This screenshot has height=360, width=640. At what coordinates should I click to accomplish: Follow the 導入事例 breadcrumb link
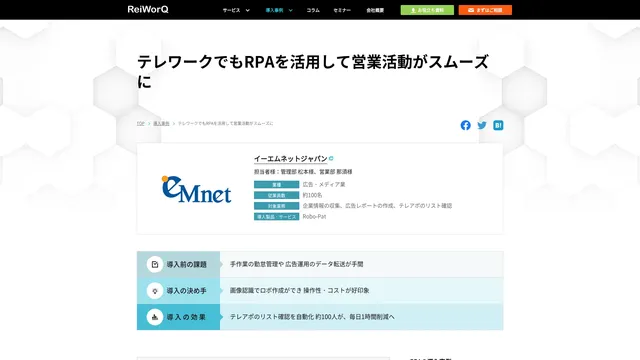(161, 123)
